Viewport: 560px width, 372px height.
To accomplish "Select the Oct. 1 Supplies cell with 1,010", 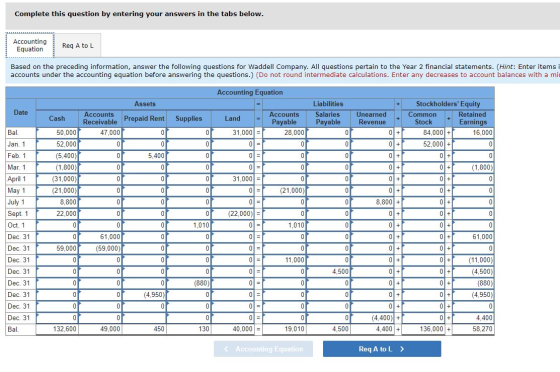I will 189,225.
